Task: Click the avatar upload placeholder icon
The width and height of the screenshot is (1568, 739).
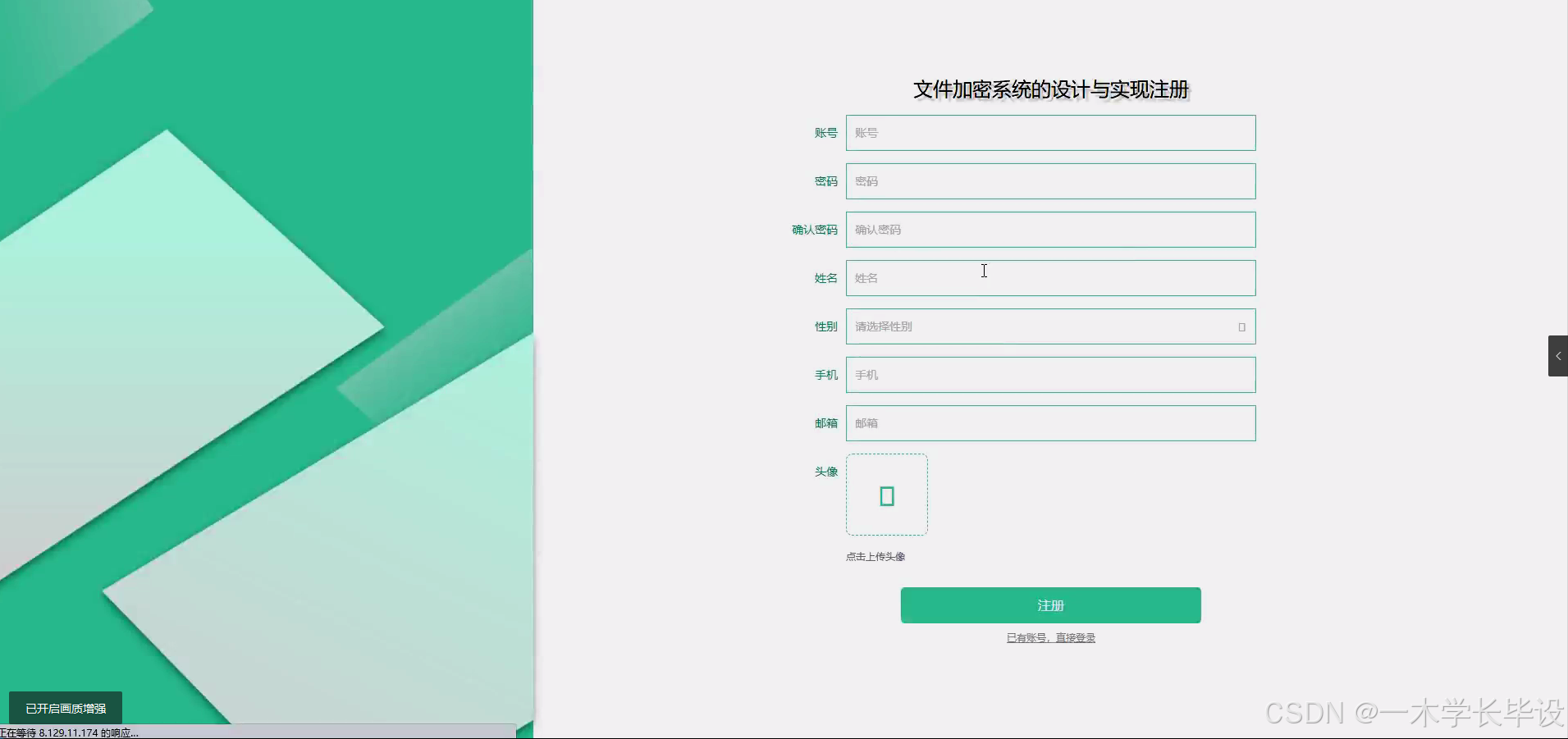Action: tap(886, 495)
